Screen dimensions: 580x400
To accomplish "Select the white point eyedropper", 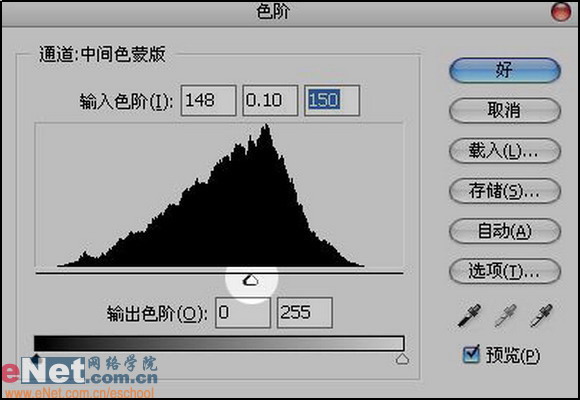I will pyautogui.click(x=541, y=315).
